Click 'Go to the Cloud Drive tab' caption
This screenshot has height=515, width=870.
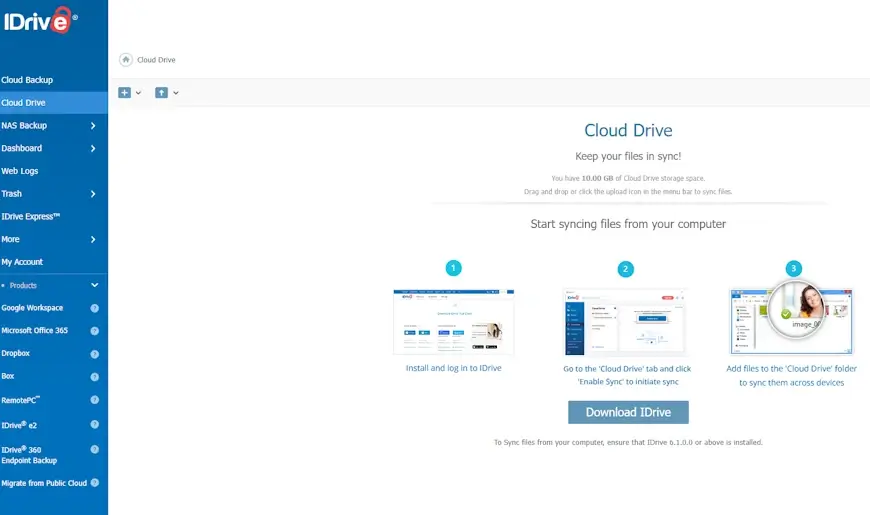[x=627, y=375]
